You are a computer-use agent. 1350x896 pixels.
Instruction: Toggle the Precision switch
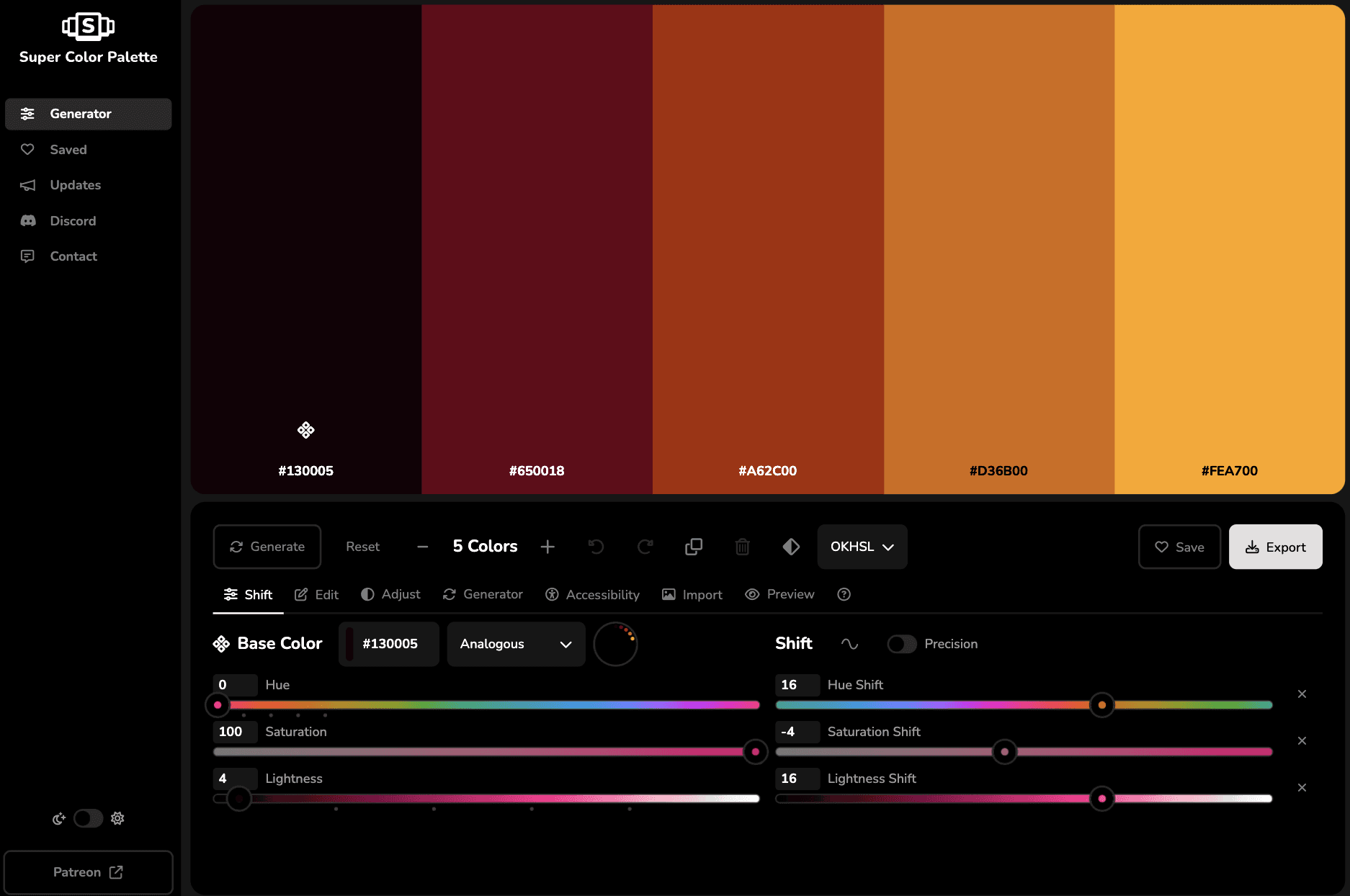coord(901,644)
